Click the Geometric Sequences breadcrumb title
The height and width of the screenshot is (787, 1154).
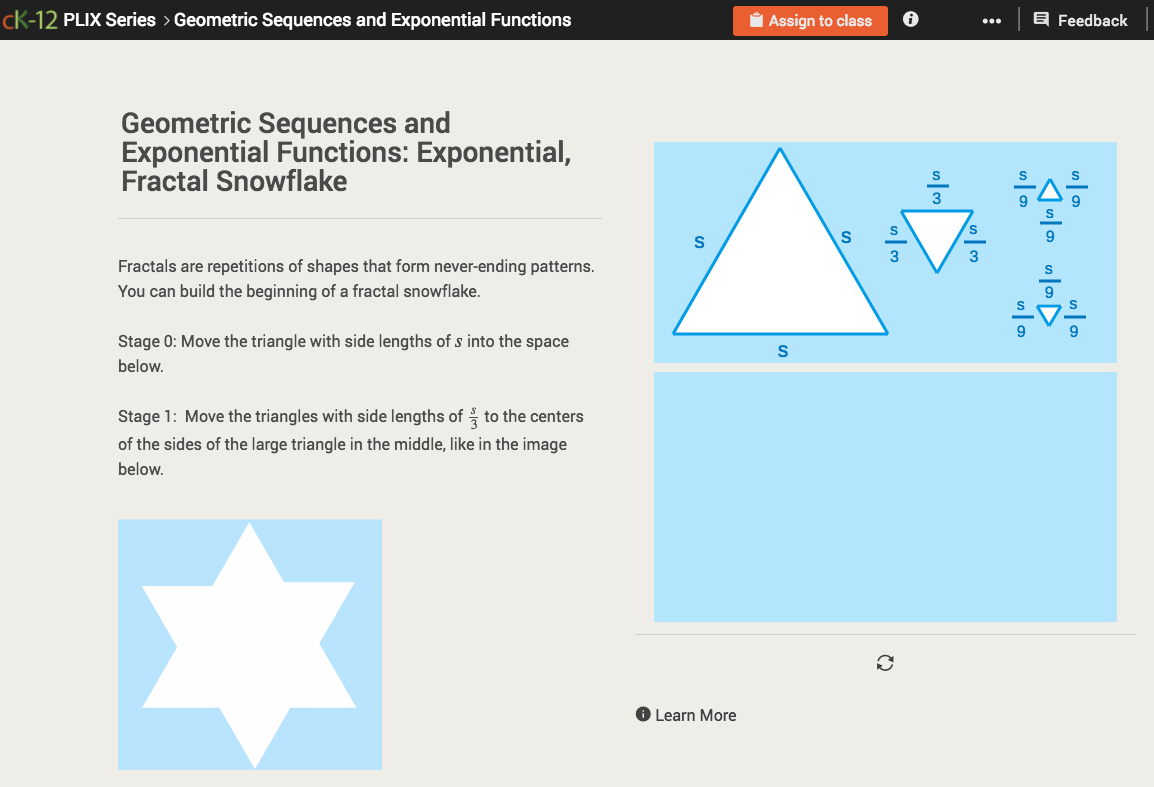372,19
